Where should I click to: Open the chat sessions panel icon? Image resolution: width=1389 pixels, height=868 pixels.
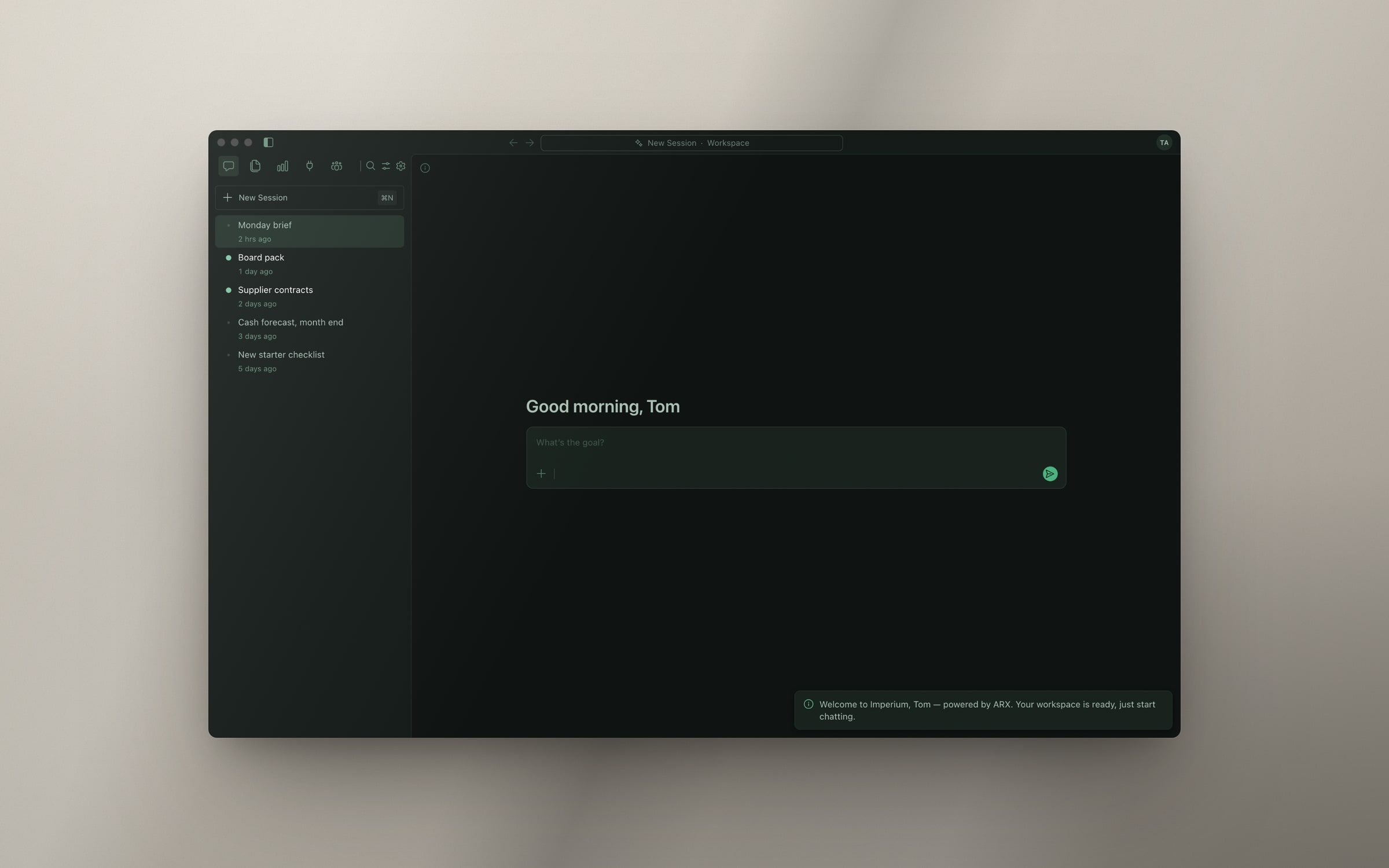click(x=229, y=166)
